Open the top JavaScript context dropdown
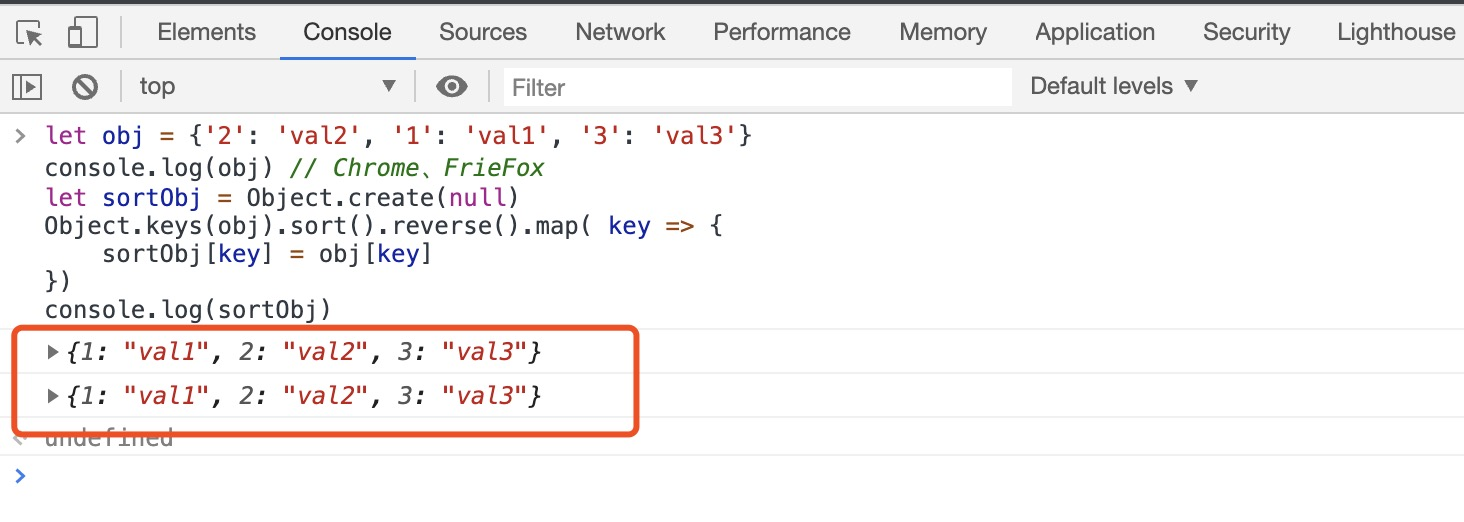The height and width of the screenshot is (522, 1464). click(x=267, y=87)
